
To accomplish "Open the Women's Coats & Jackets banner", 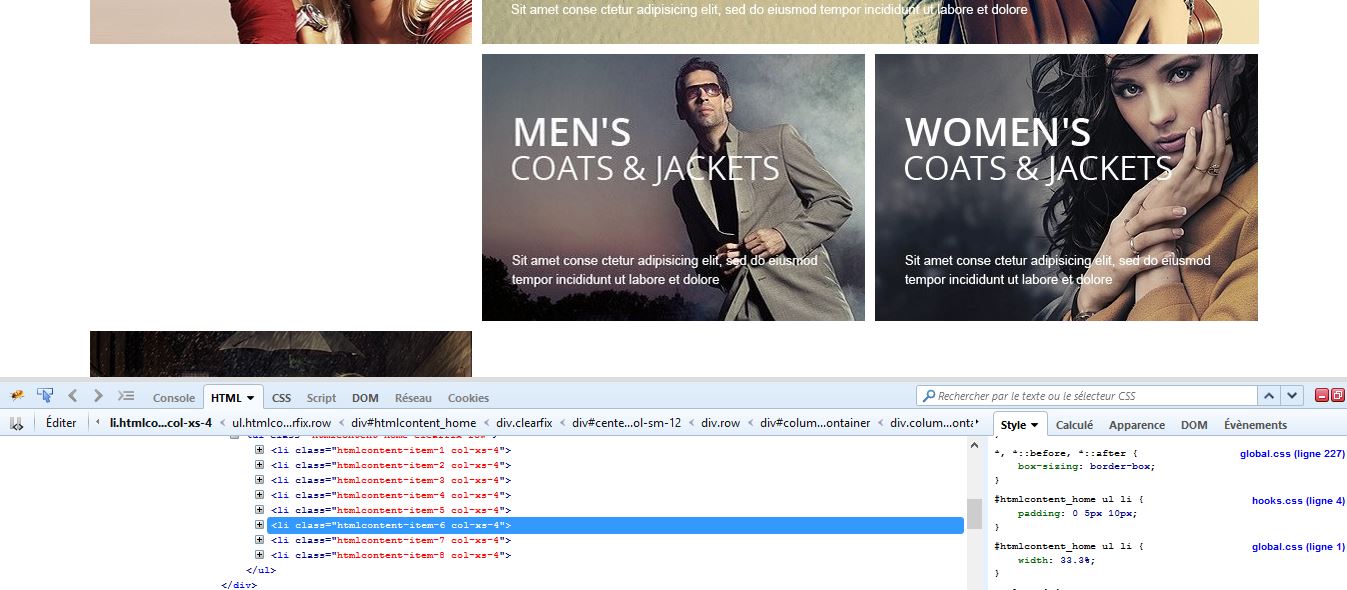I will [1066, 187].
